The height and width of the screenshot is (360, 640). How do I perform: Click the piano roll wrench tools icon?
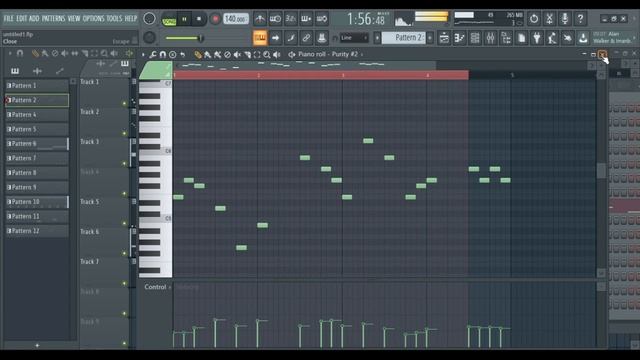(x=153, y=54)
